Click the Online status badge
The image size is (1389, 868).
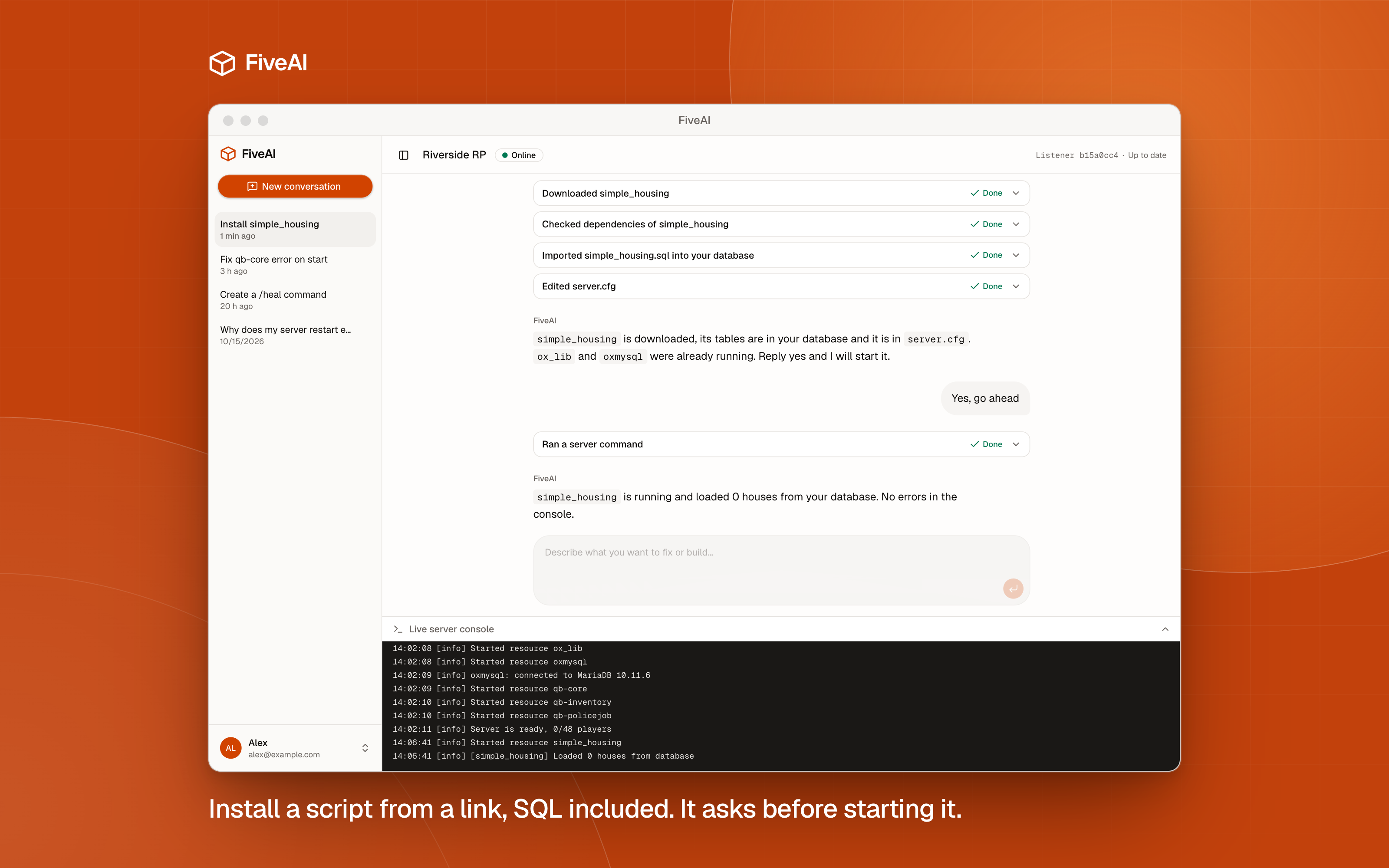519,155
